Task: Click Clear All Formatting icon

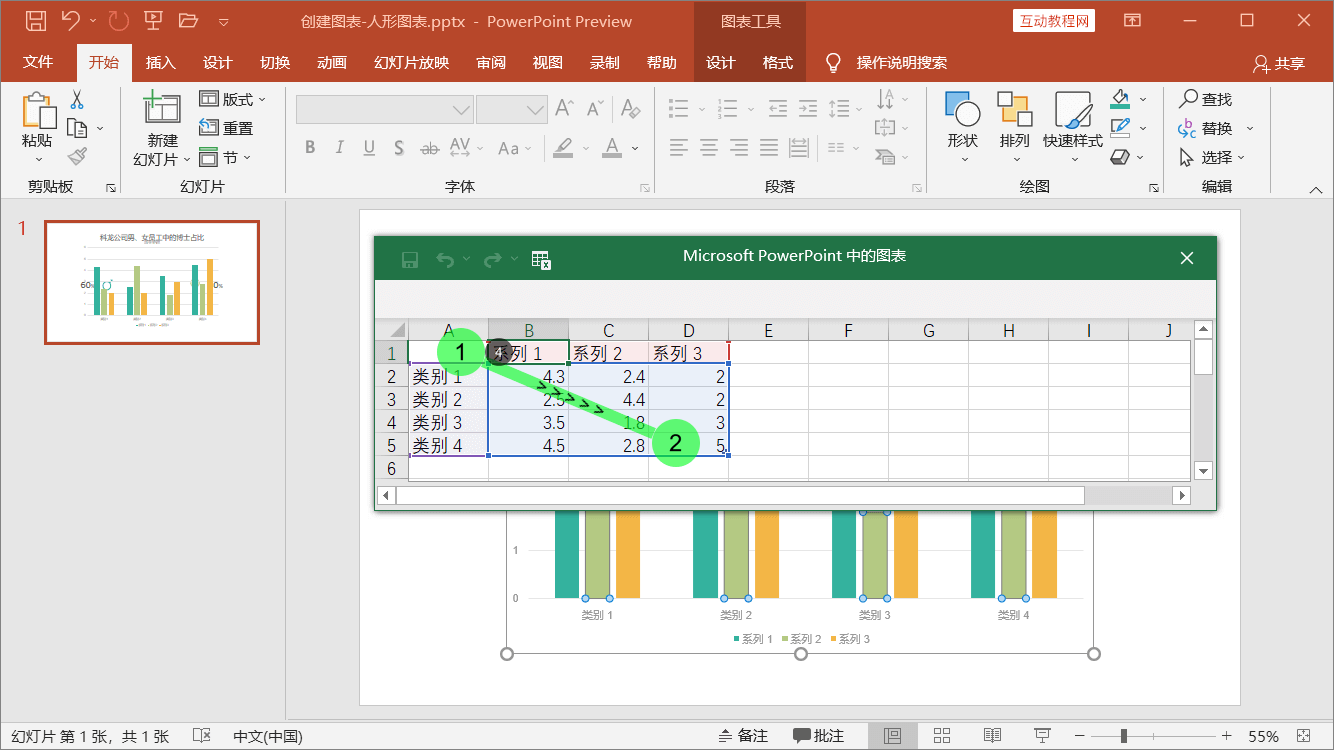Action: pyautogui.click(x=630, y=108)
